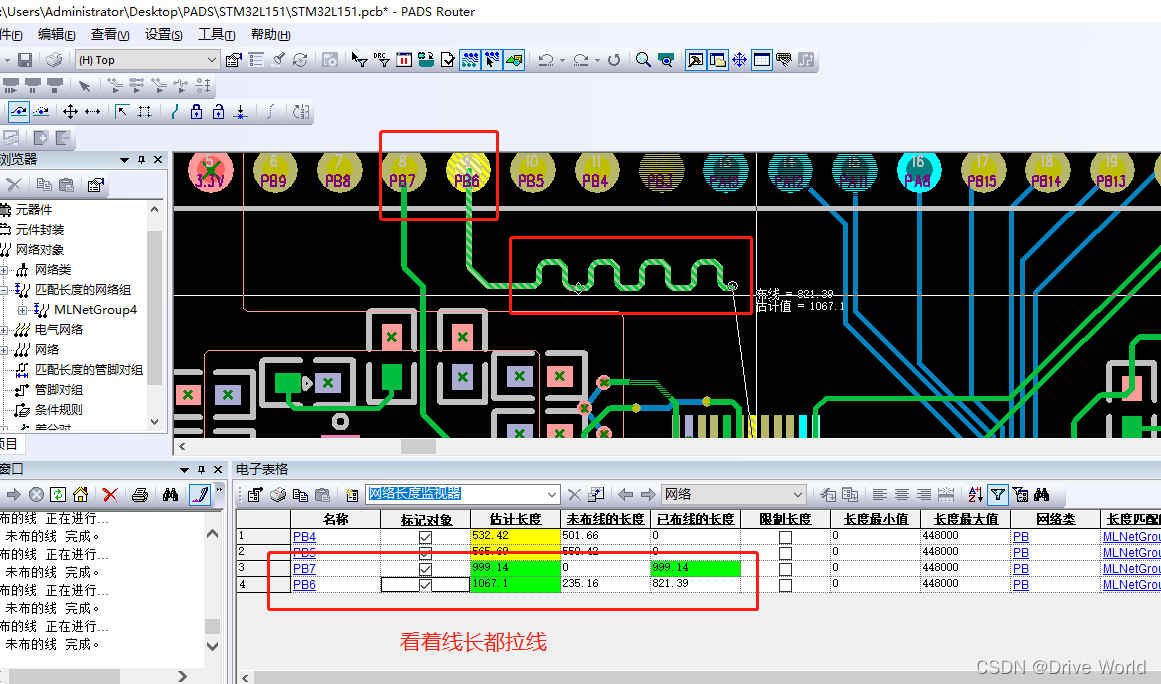Select 条件规则 in the browser tree
1161x684 pixels.
(58, 410)
